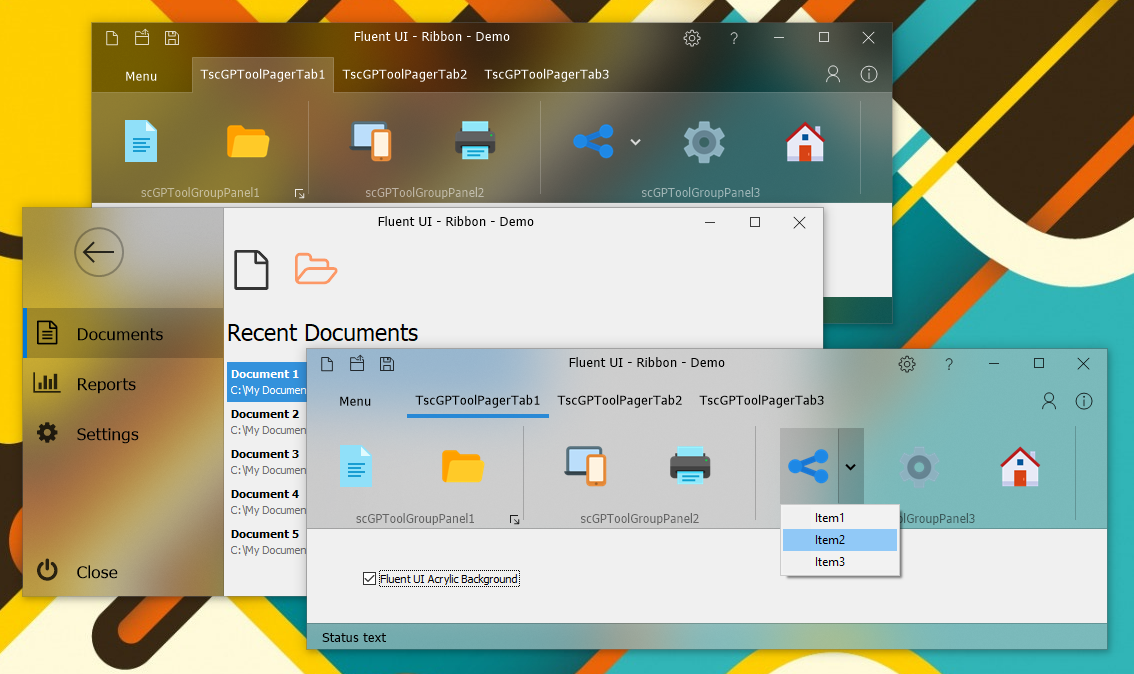Viewport: 1134px width, 674px height.
Task: Choose Item3 from the share dropdown menu
Action: (x=840, y=562)
